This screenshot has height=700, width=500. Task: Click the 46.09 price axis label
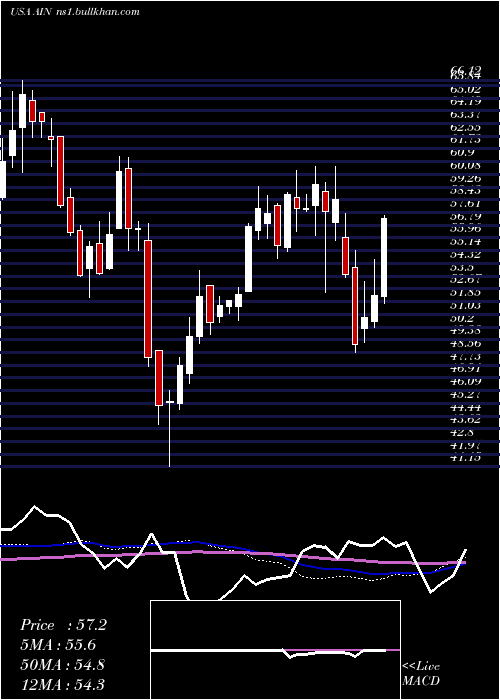click(466, 381)
